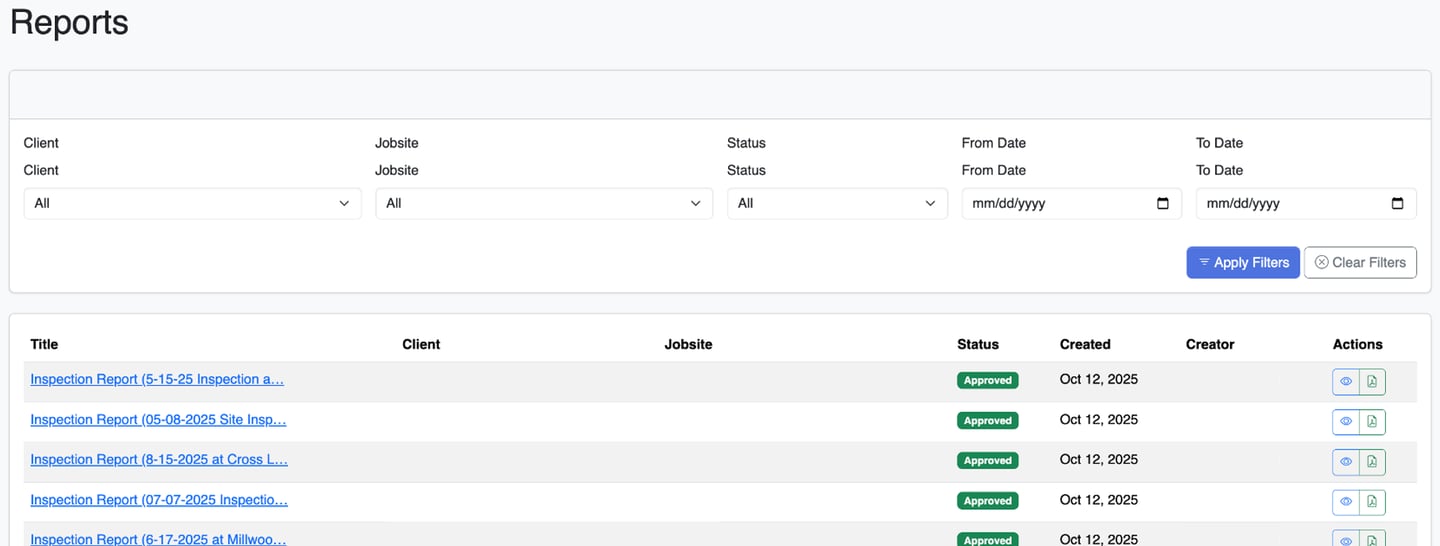This screenshot has height=546, width=1440.
Task: Click the Reports page heading
Action: pos(69,22)
